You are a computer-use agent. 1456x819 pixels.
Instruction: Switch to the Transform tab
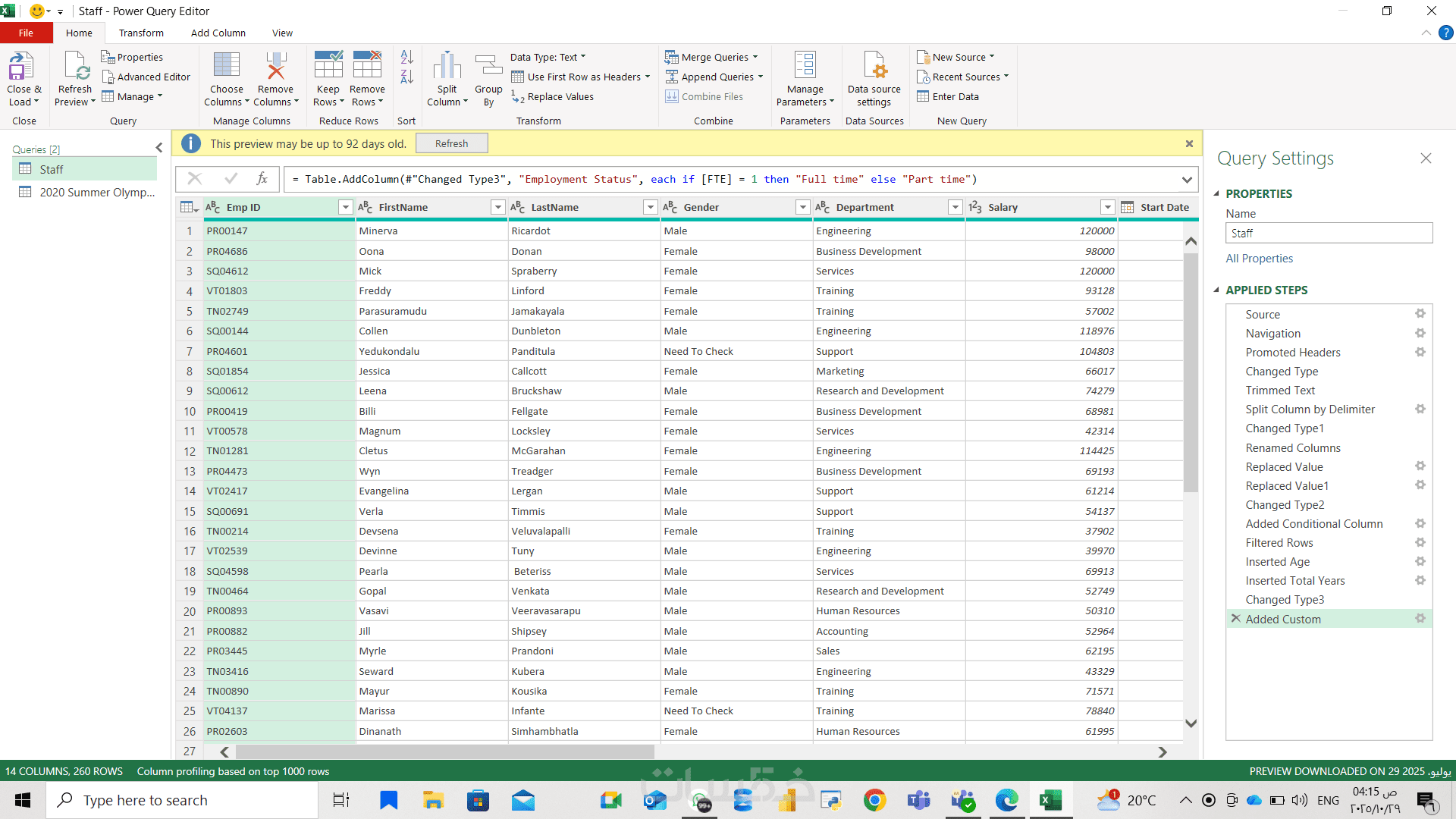pyautogui.click(x=141, y=33)
